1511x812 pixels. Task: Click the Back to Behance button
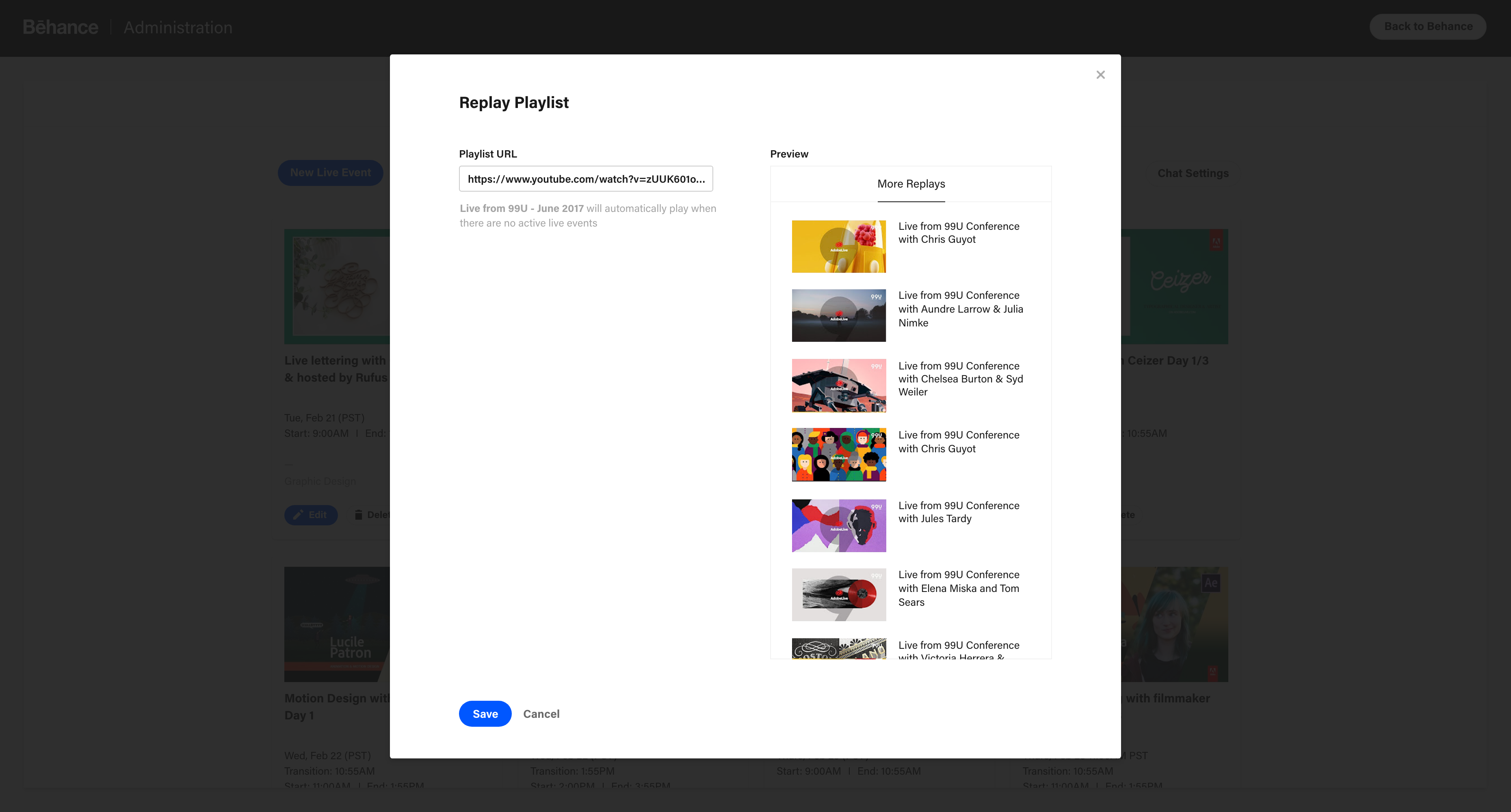pos(1428,26)
